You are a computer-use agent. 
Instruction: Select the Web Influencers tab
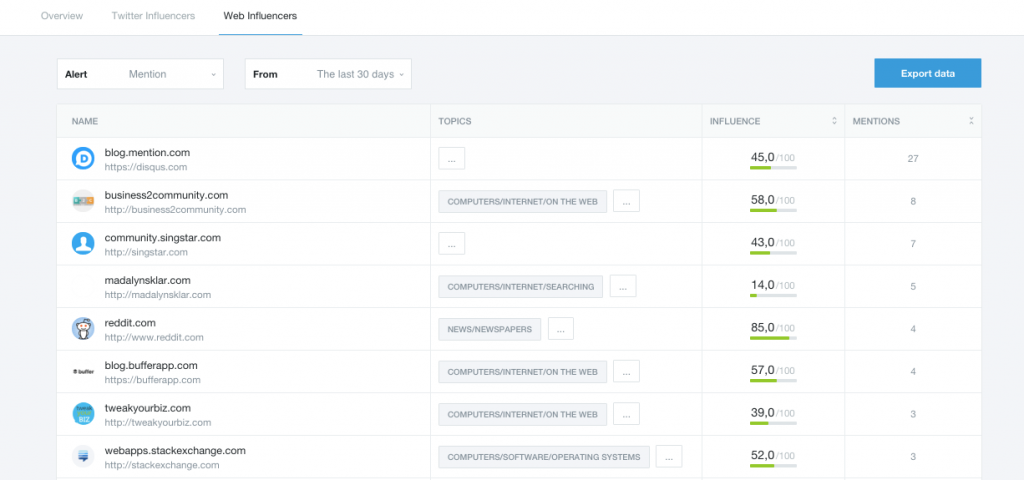click(x=261, y=16)
